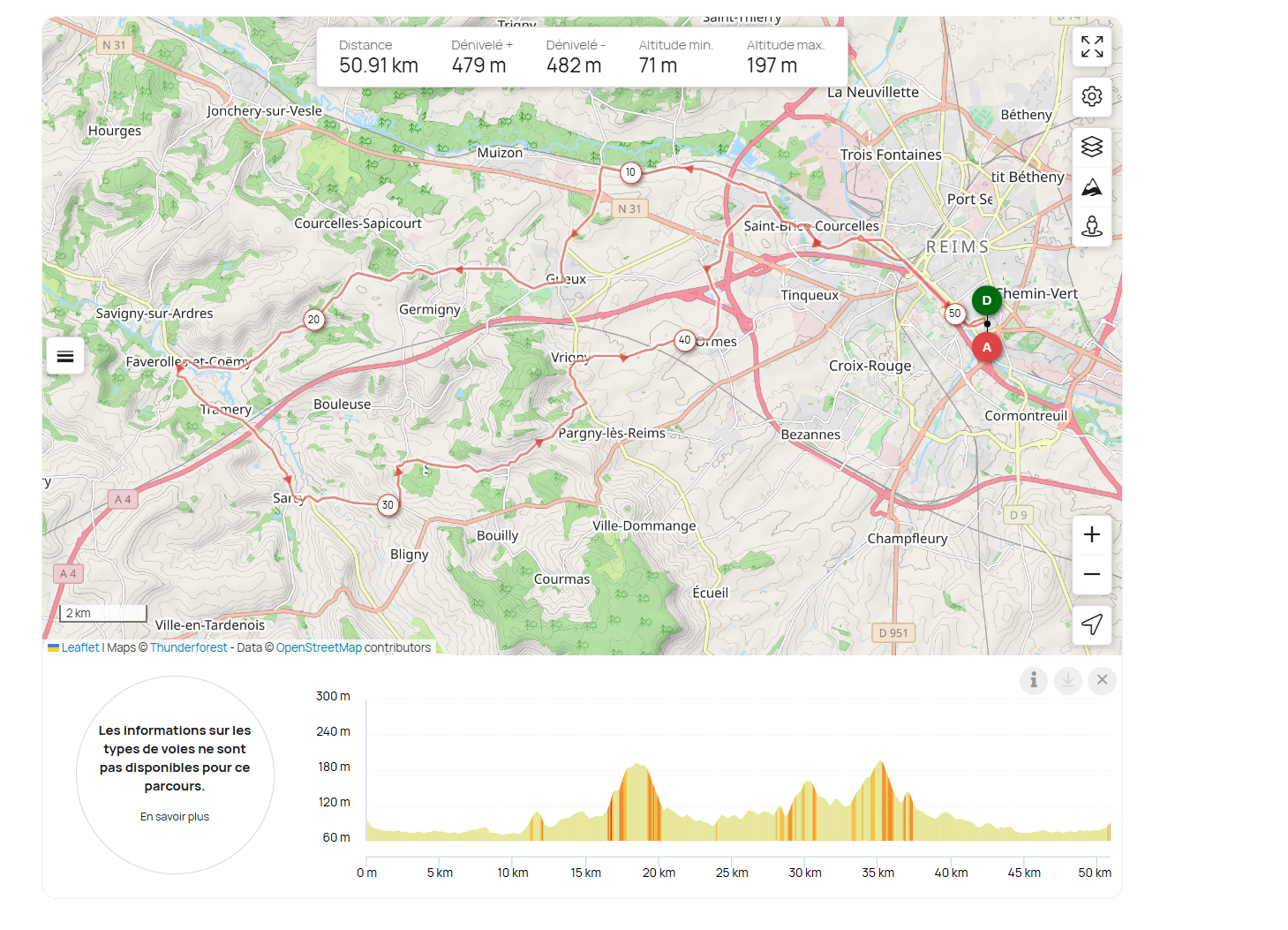The width and height of the screenshot is (1288, 930).
Task: Select the 10 km route marker
Action: click(629, 172)
